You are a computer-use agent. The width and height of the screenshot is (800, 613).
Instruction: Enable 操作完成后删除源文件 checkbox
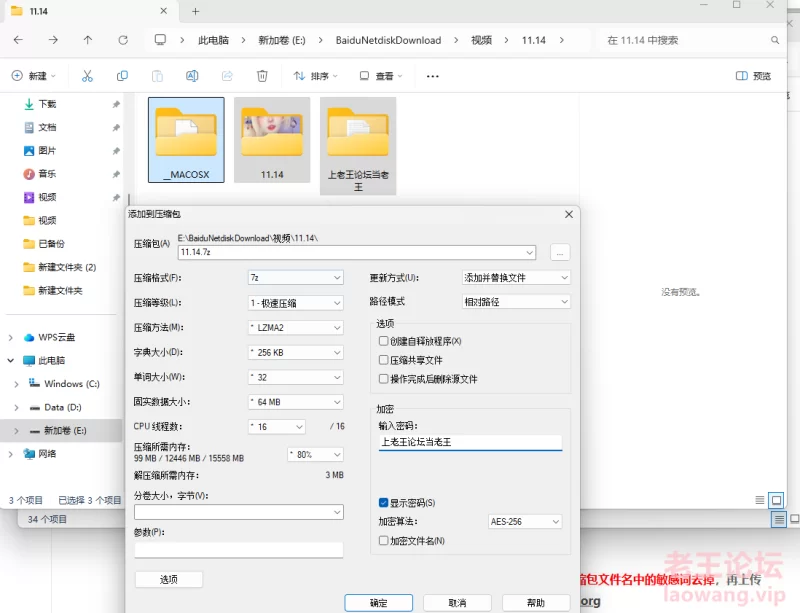pyautogui.click(x=383, y=379)
